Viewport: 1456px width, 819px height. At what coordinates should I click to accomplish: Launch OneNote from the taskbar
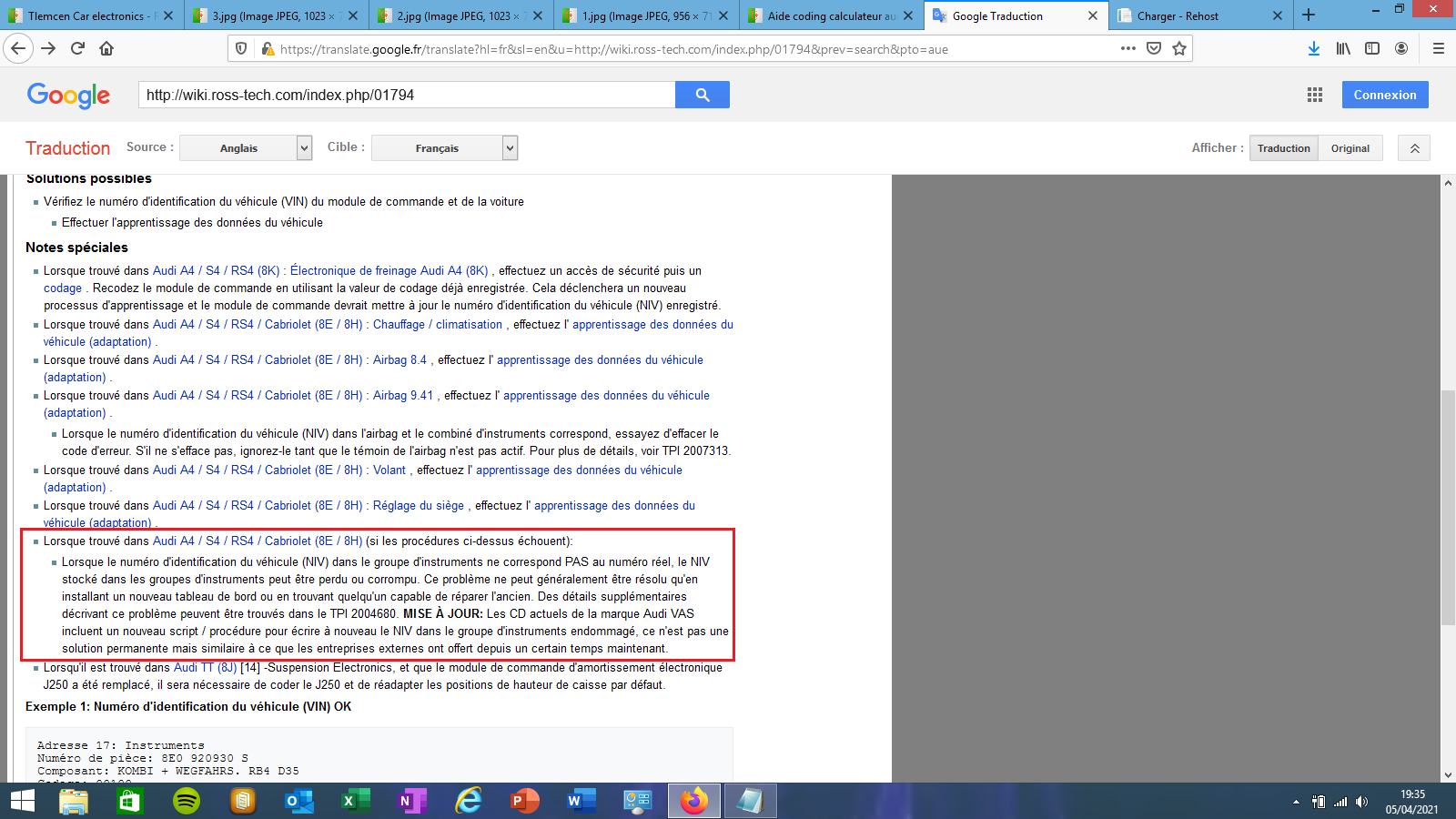pyautogui.click(x=412, y=801)
